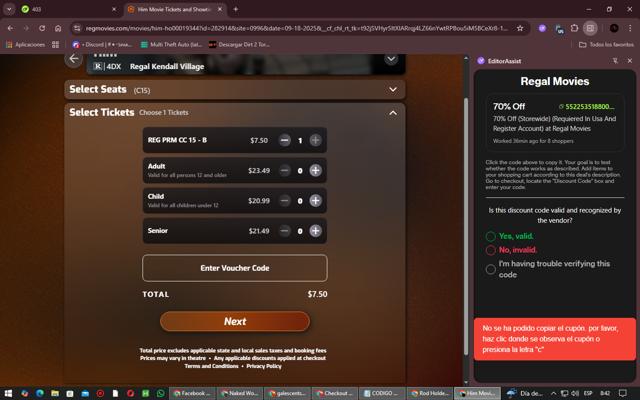This screenshot has height=400, width=640.
Task: Add one Adult ticket
Action: coord(315,171)
